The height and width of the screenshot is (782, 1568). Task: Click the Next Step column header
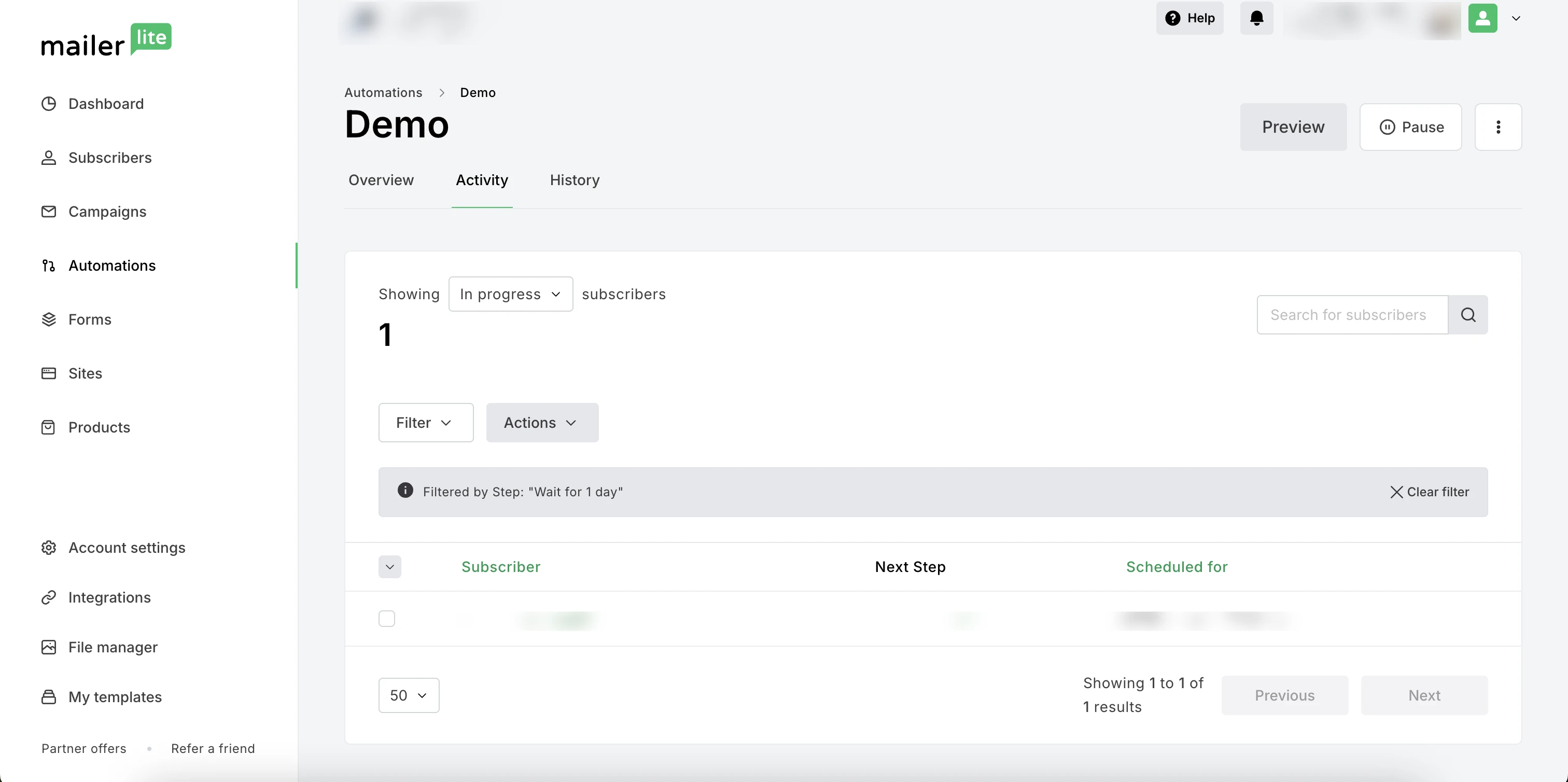coord(911,567)
